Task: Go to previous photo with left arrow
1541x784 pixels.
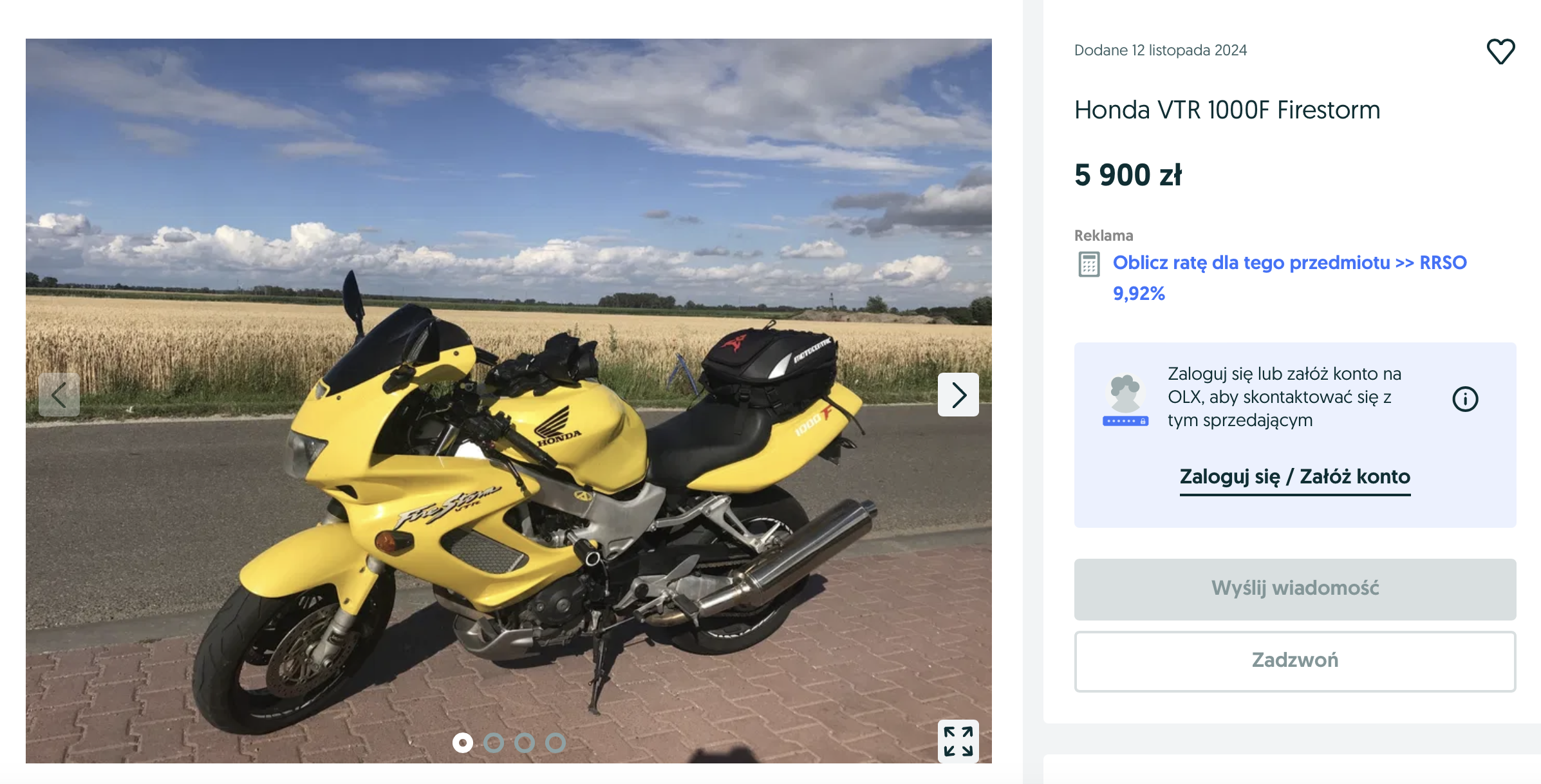Action: pos(59,395)
